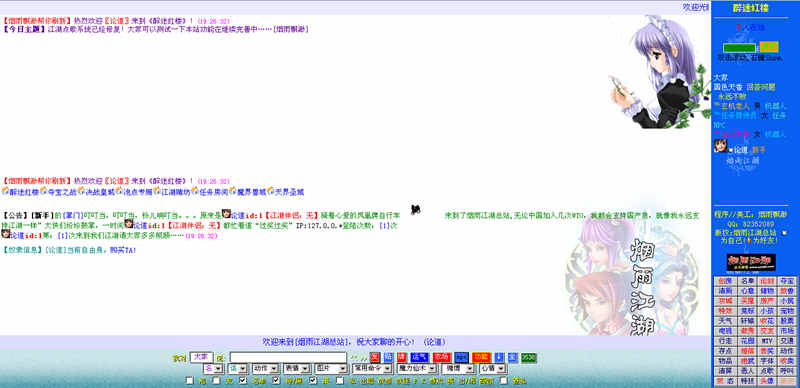Click the 烟雨江湖 banner logo in sidebar

(x=751, y=262)
